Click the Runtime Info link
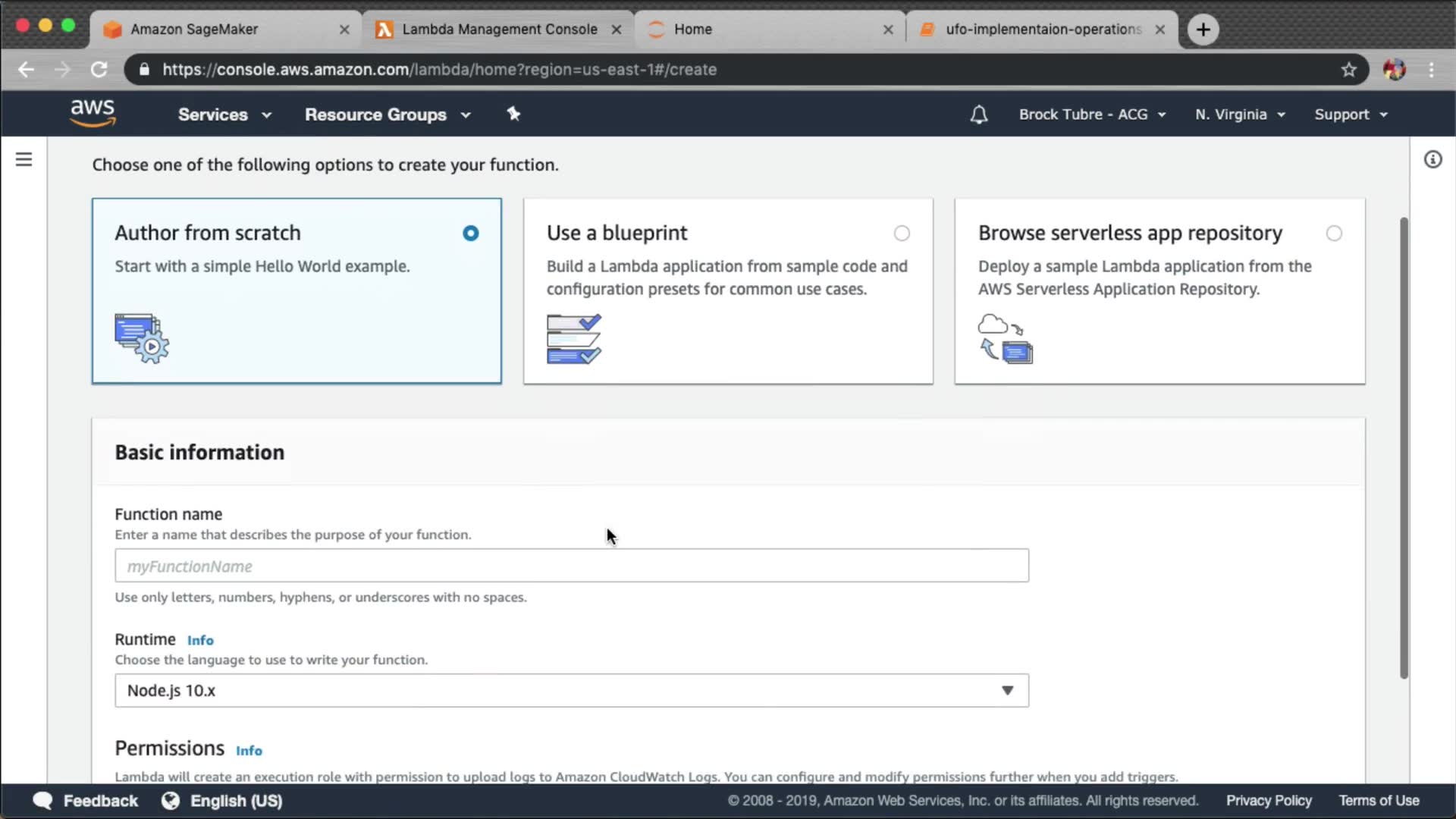Image resolution: width=1456 pixels, height=819 pixels. coord(200,641)
